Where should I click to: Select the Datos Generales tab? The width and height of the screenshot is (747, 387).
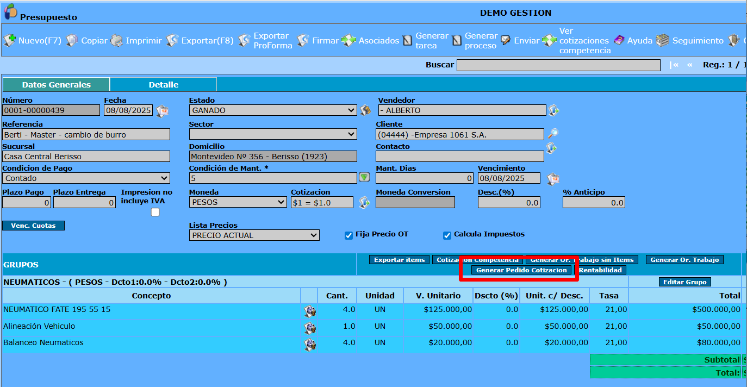[x=56, y=85]
